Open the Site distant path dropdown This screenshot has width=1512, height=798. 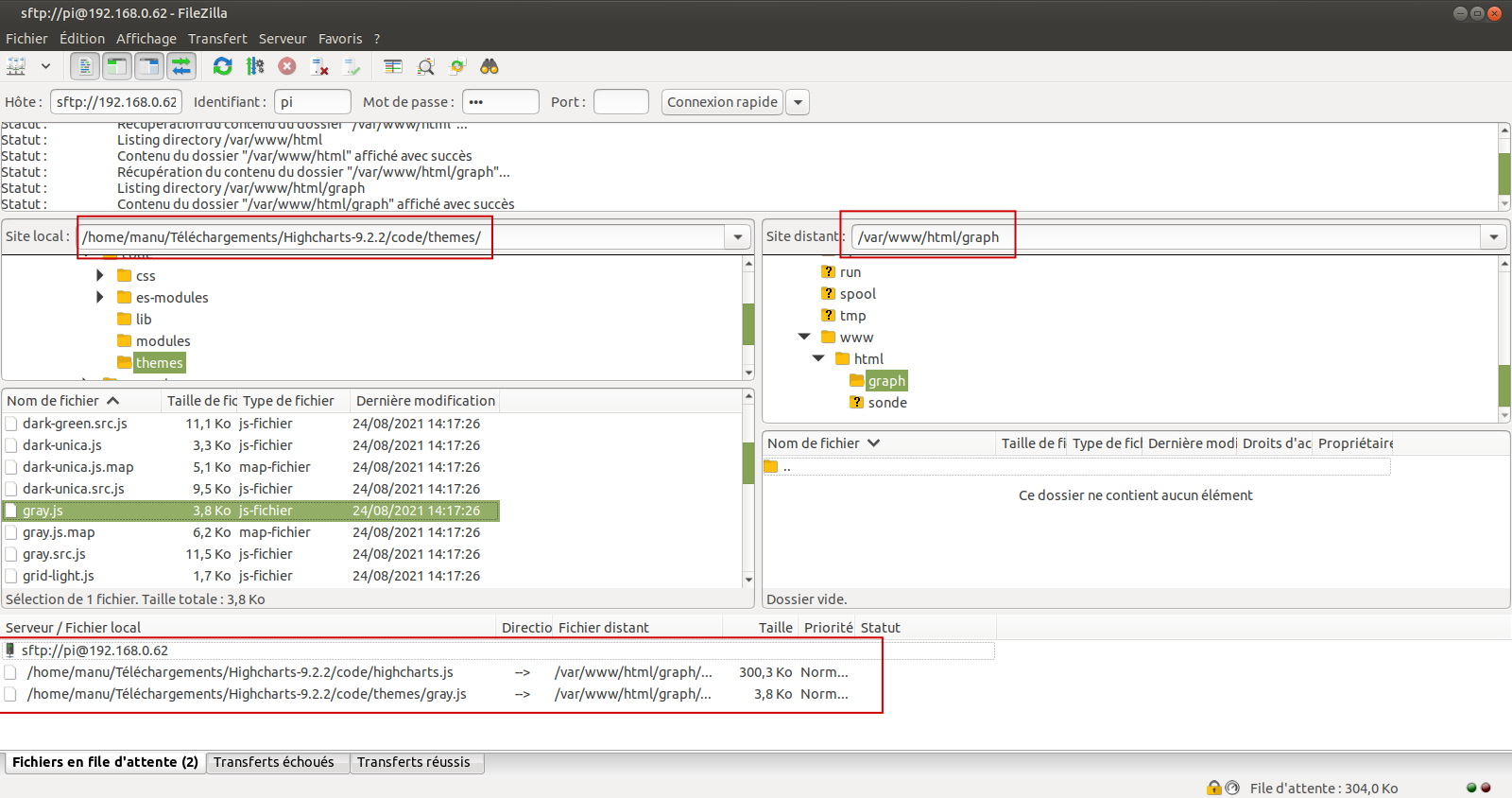pyautogui.click(x=1494, y=237)
